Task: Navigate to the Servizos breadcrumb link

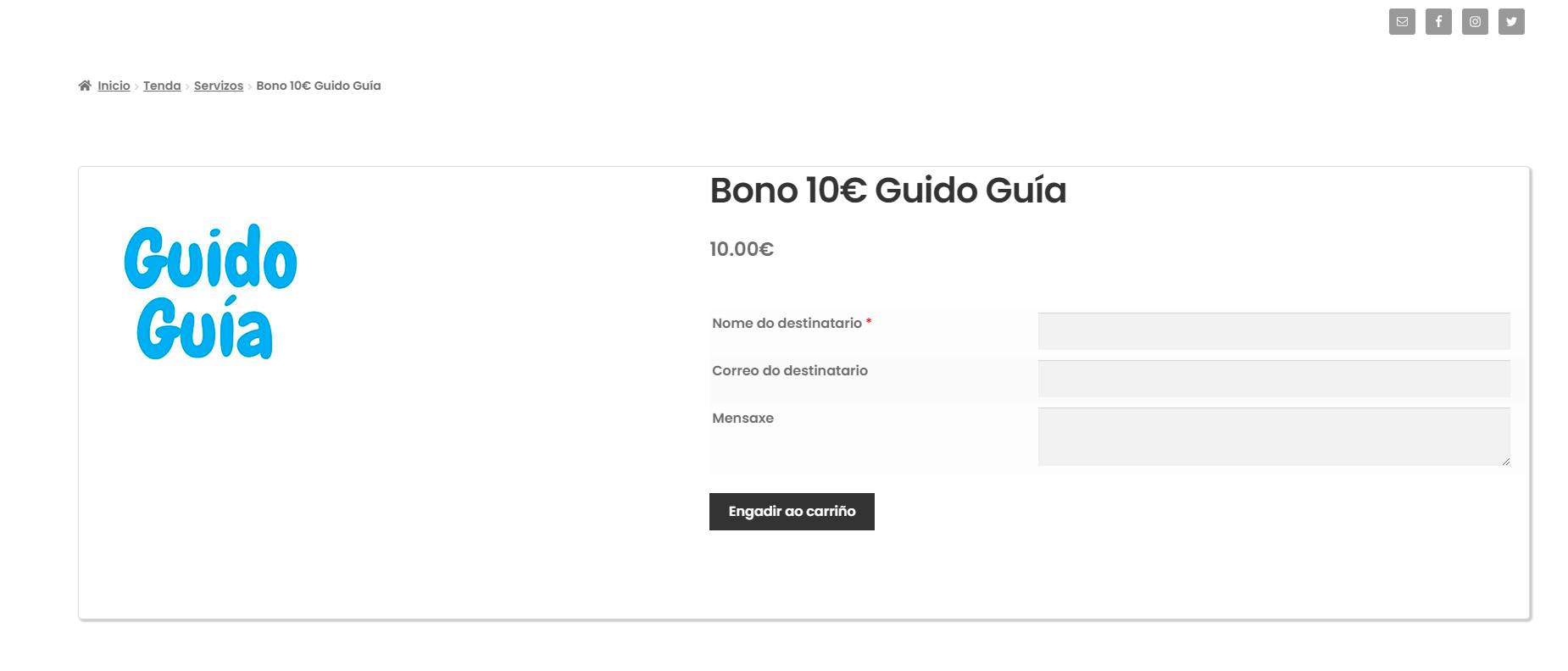Action: point(219,86)
